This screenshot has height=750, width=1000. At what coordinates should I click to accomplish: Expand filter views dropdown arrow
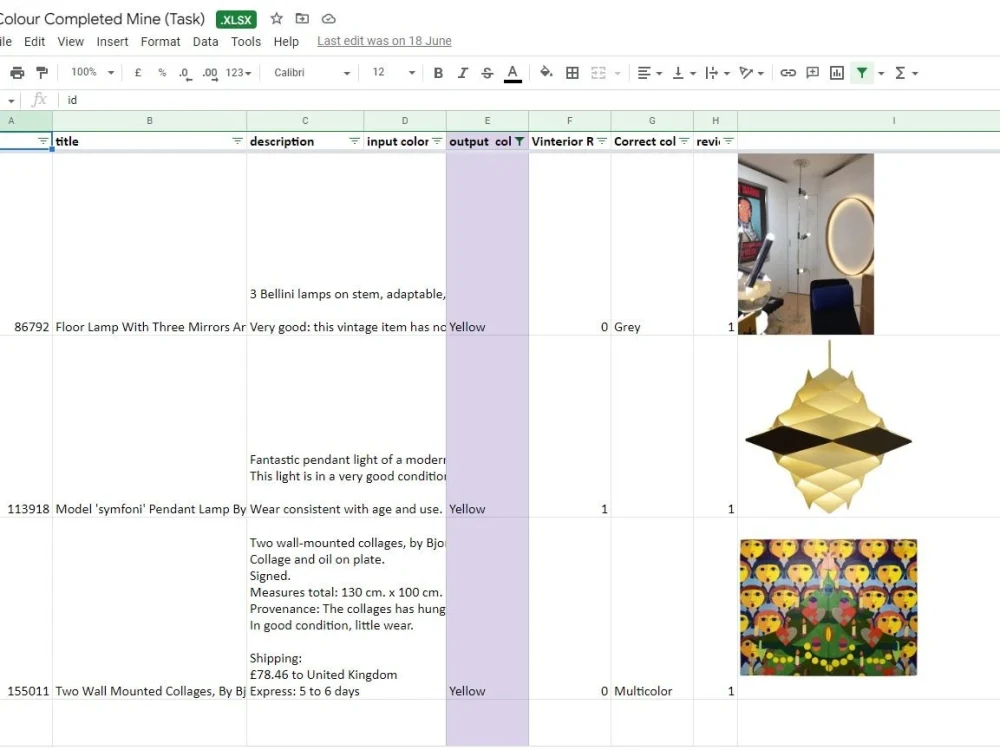point(881,73)
